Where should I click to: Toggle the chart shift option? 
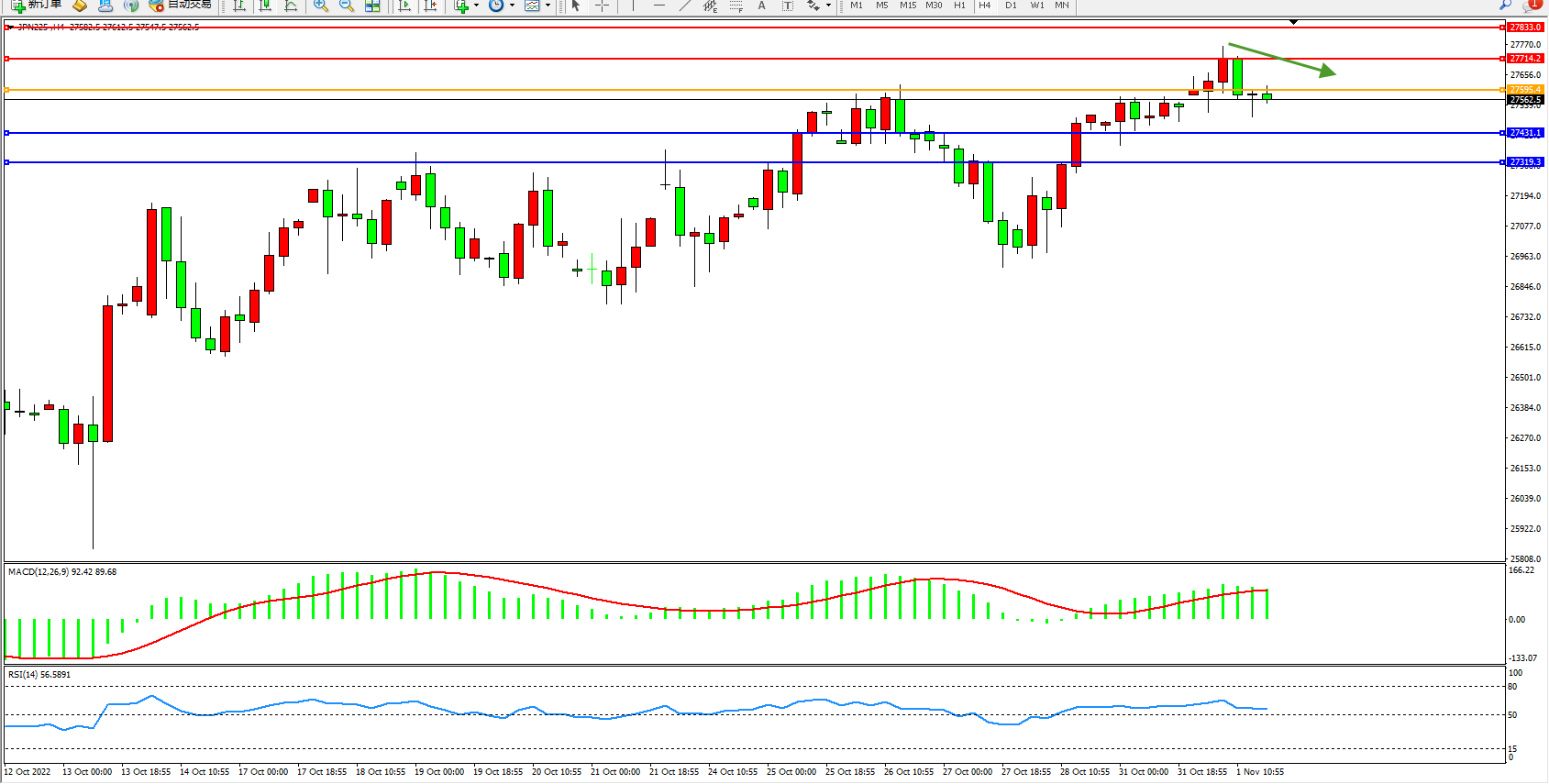tap(429, 6)
